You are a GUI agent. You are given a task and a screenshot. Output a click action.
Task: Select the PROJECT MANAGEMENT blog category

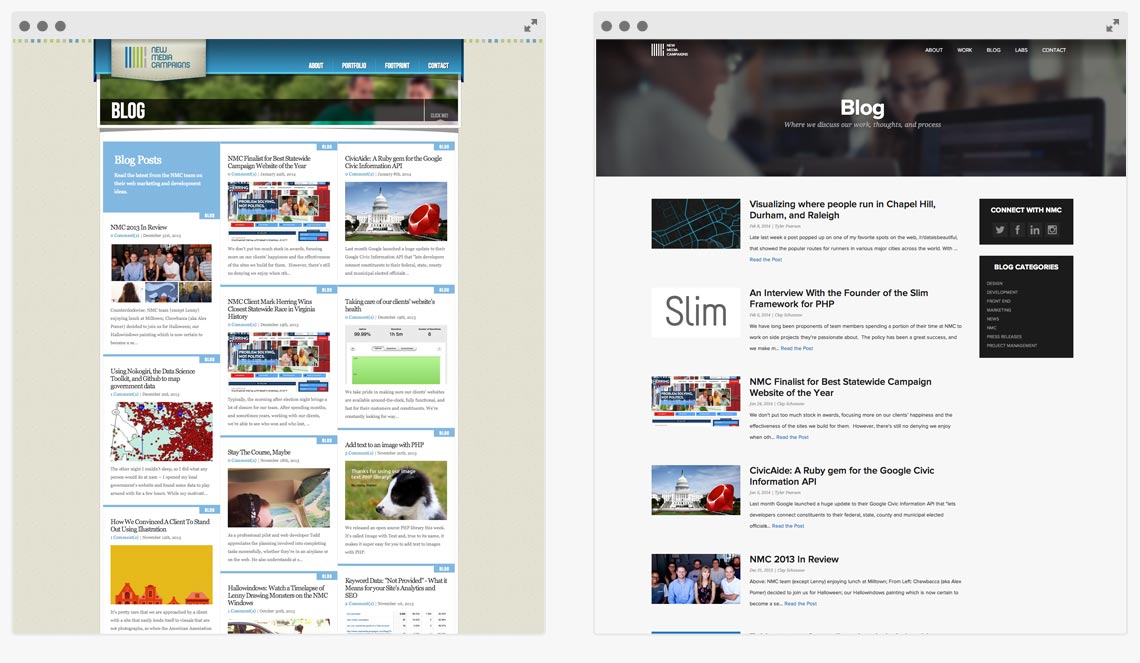[1011, 345]
